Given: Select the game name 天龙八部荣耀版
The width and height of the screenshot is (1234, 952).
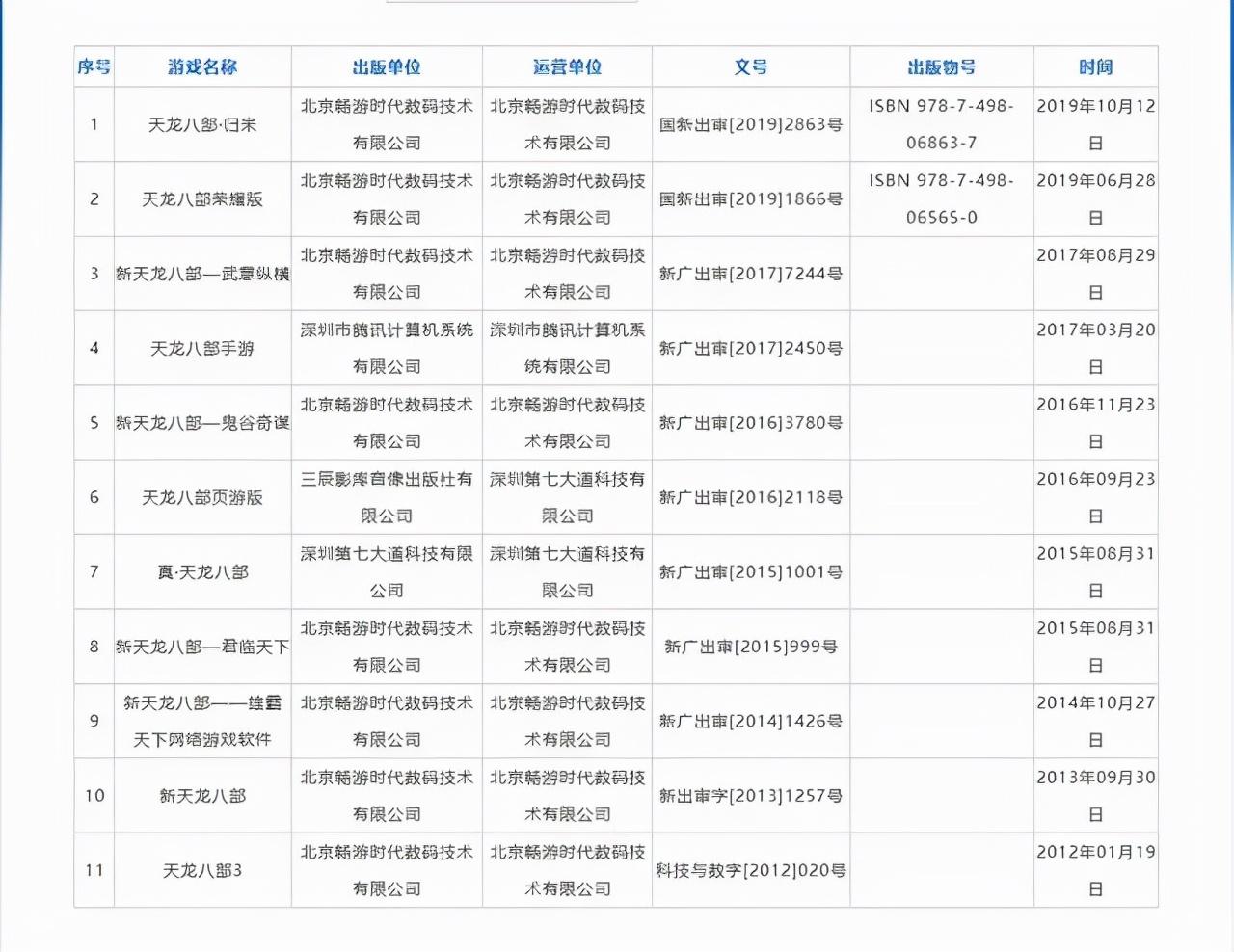Looking at the screenshot, I should (x=202, y=199).
